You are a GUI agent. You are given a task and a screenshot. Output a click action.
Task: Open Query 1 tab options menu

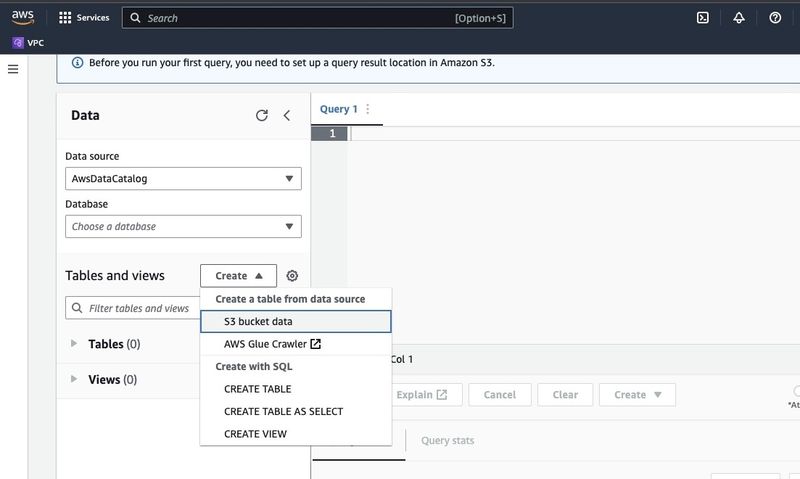pyautogui.click(x=367, y=109)
